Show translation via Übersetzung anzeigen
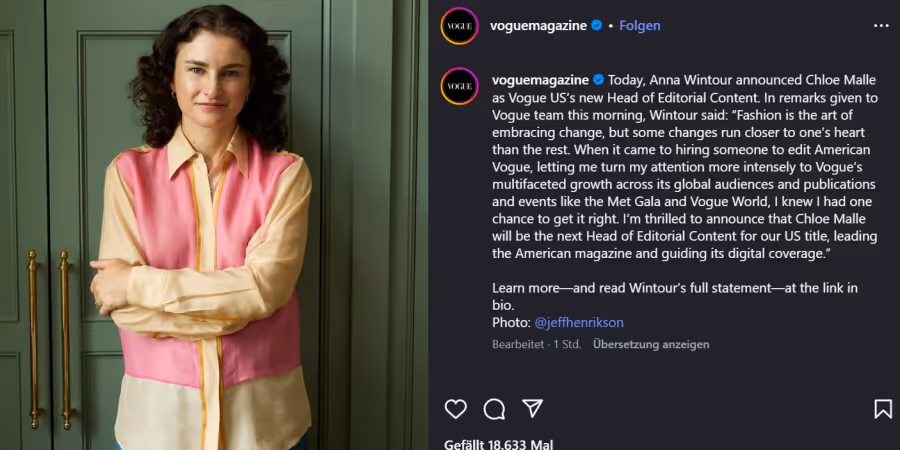This screenshot has width=900, height=450. click(x=651, y=344)
